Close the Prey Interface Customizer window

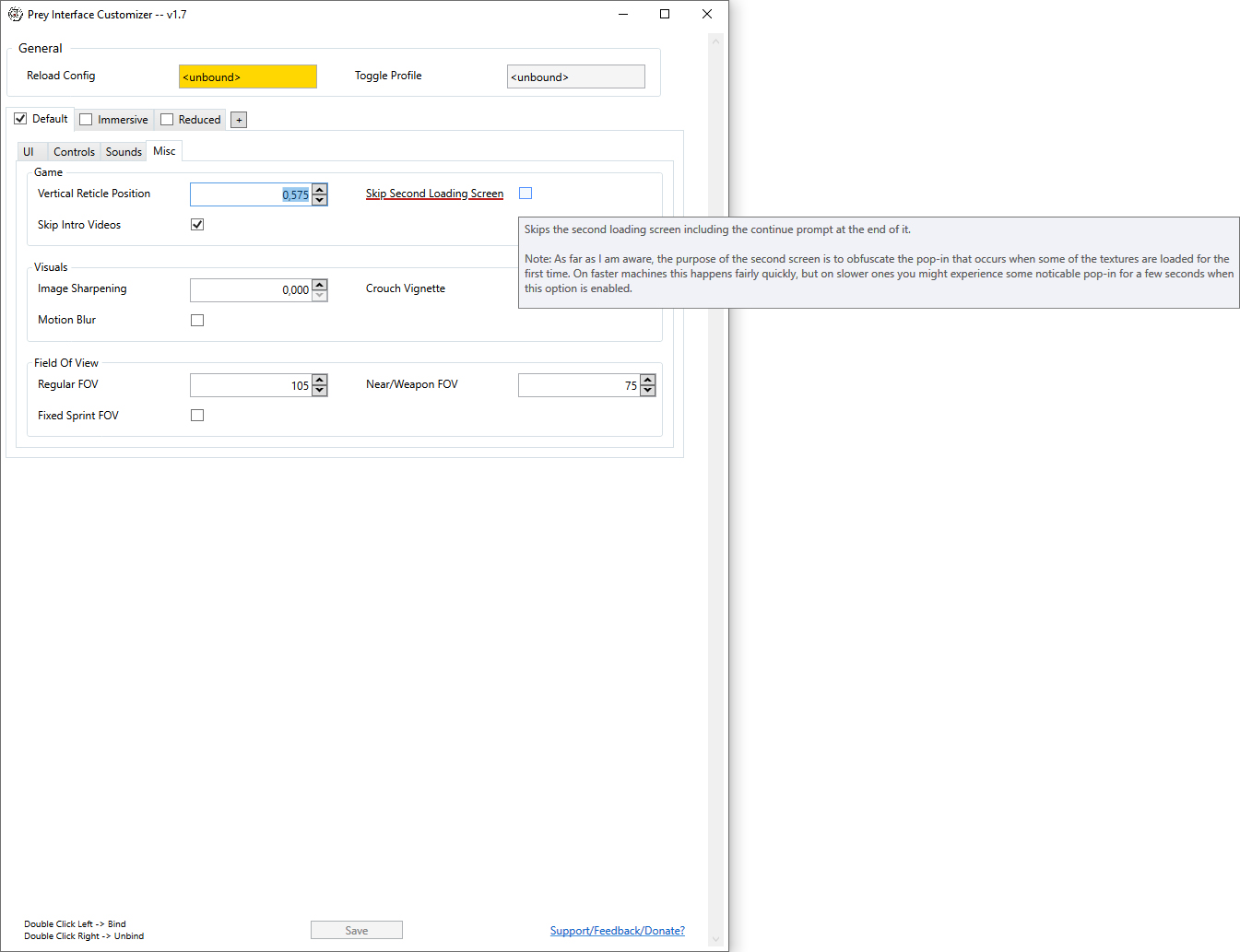tap(707, 14)
